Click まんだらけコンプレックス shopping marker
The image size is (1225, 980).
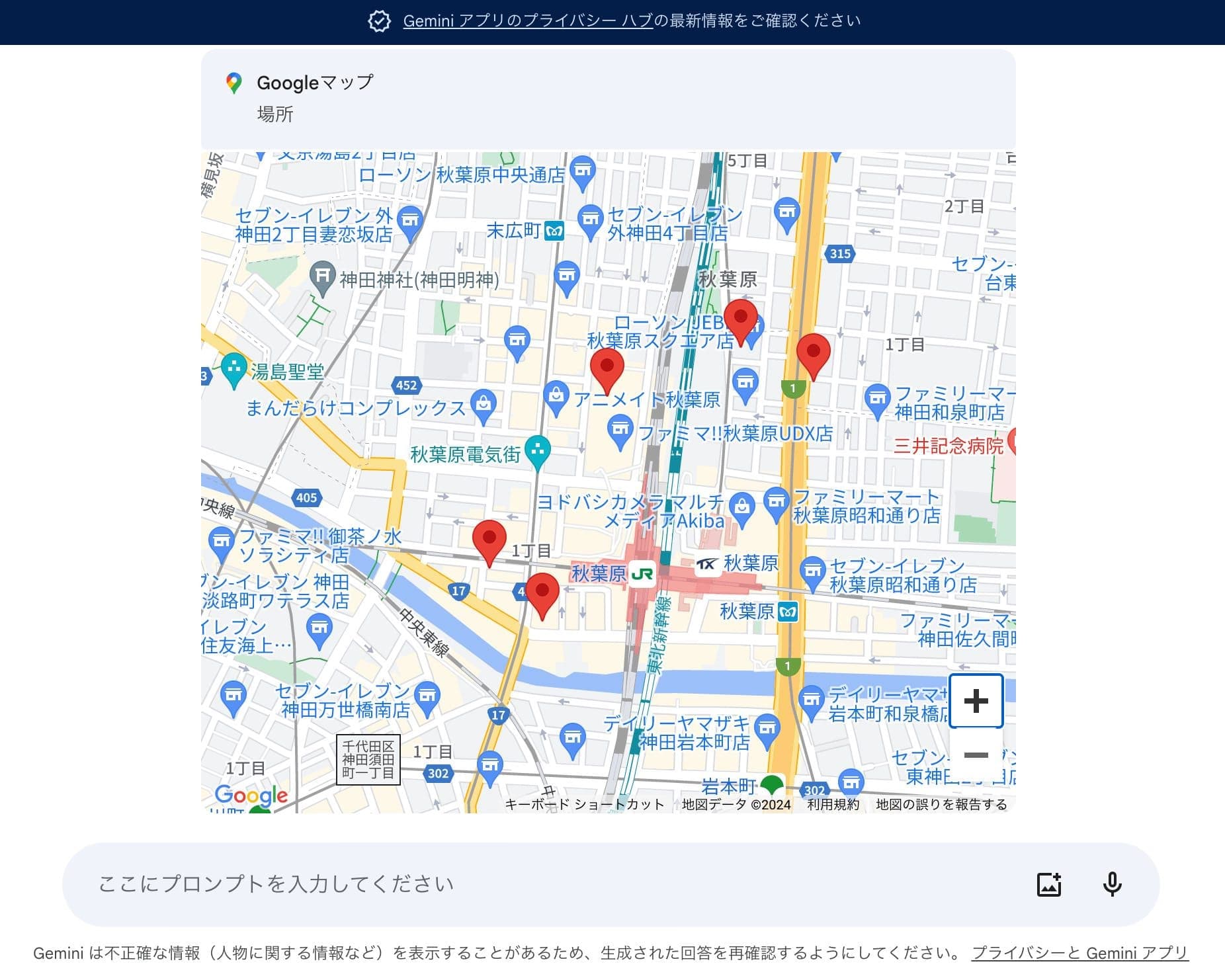484,405
